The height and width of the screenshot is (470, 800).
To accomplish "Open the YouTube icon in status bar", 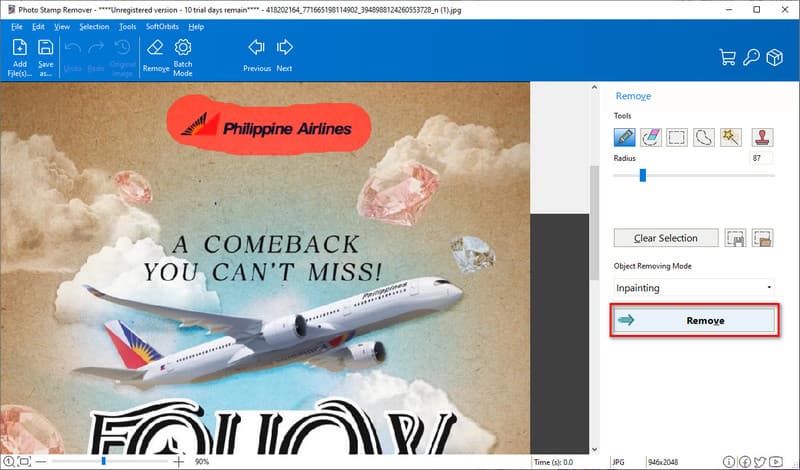I will (x=776, y=462).
